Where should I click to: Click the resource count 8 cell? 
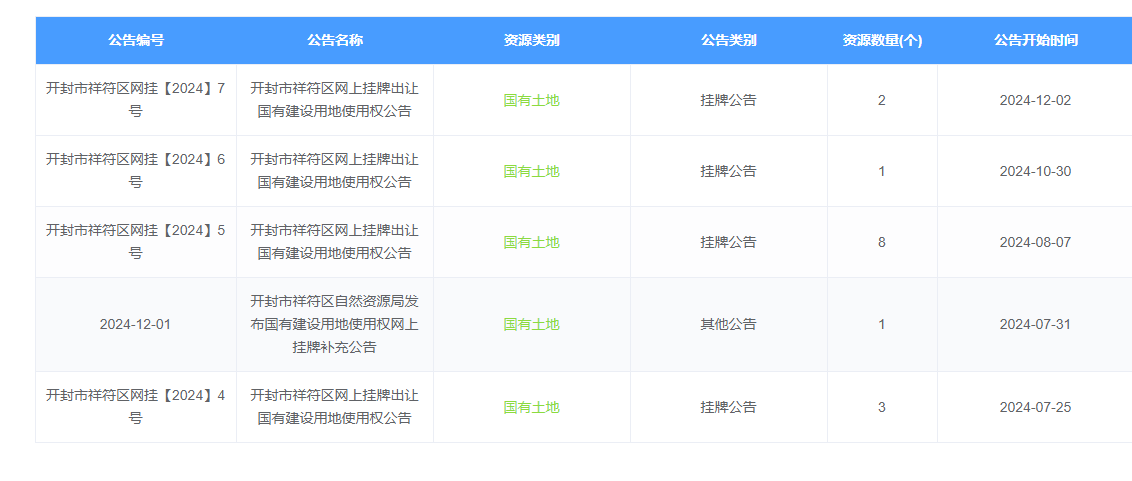(881, 242)
